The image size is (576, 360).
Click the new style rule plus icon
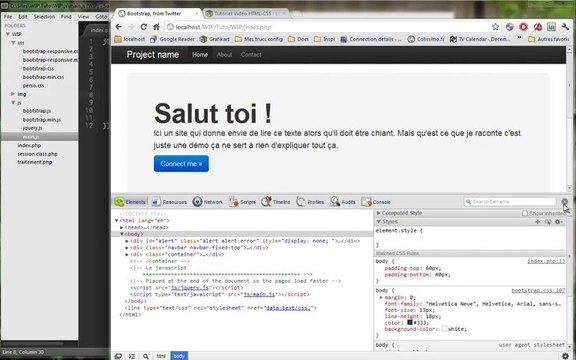pos(537,222)
